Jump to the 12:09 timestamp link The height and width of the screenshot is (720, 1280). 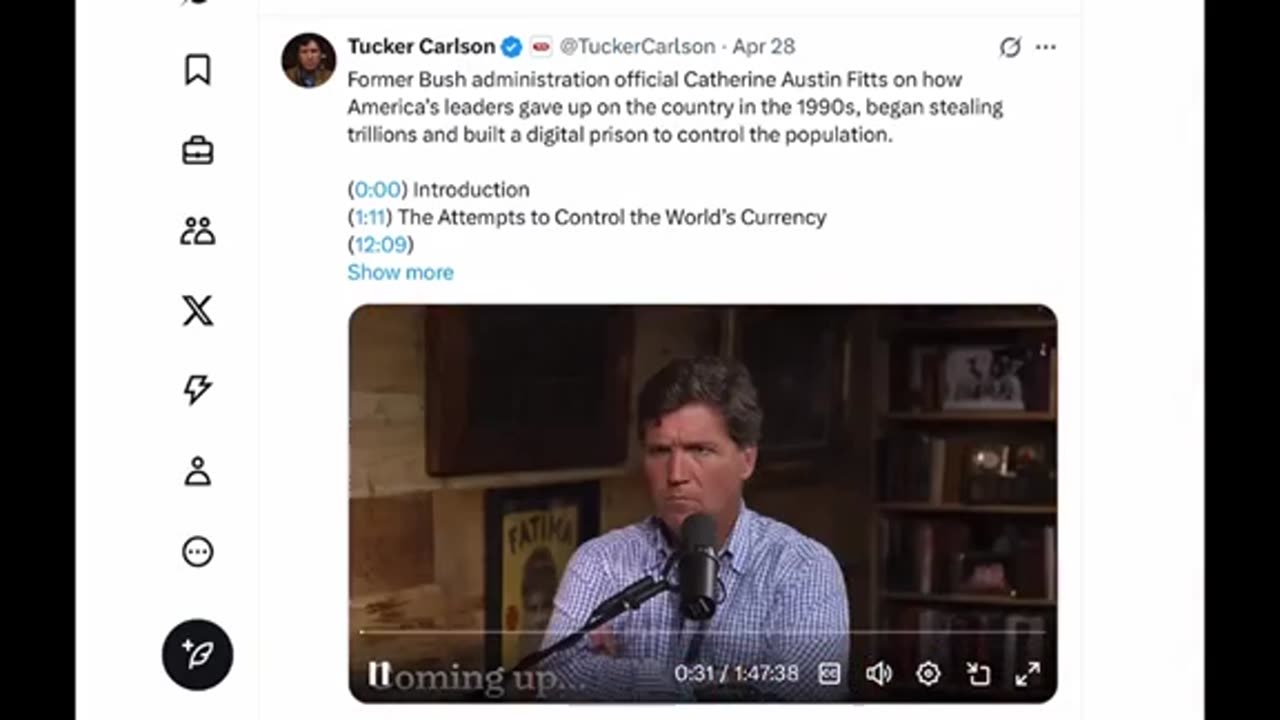coord(380,244)
